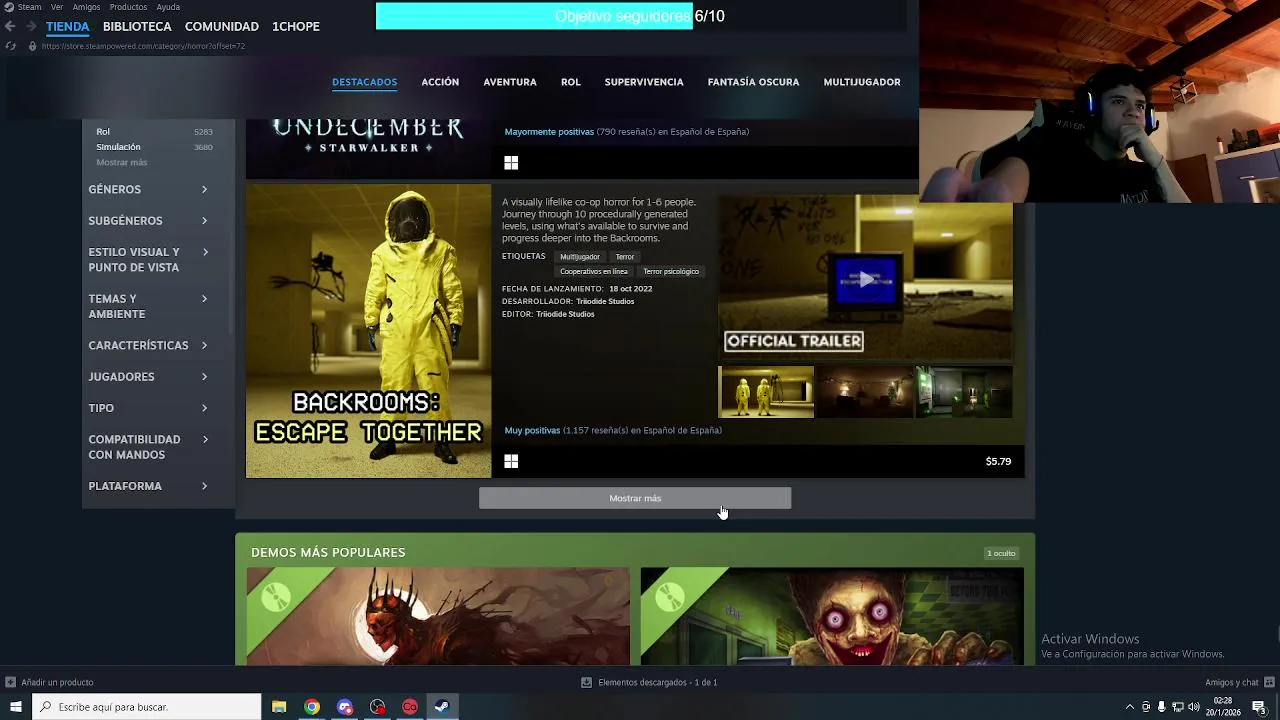This screenshot has height=720, width=1280.
Task: Click the Windows taskbar search box
Action: pos(147,707)
